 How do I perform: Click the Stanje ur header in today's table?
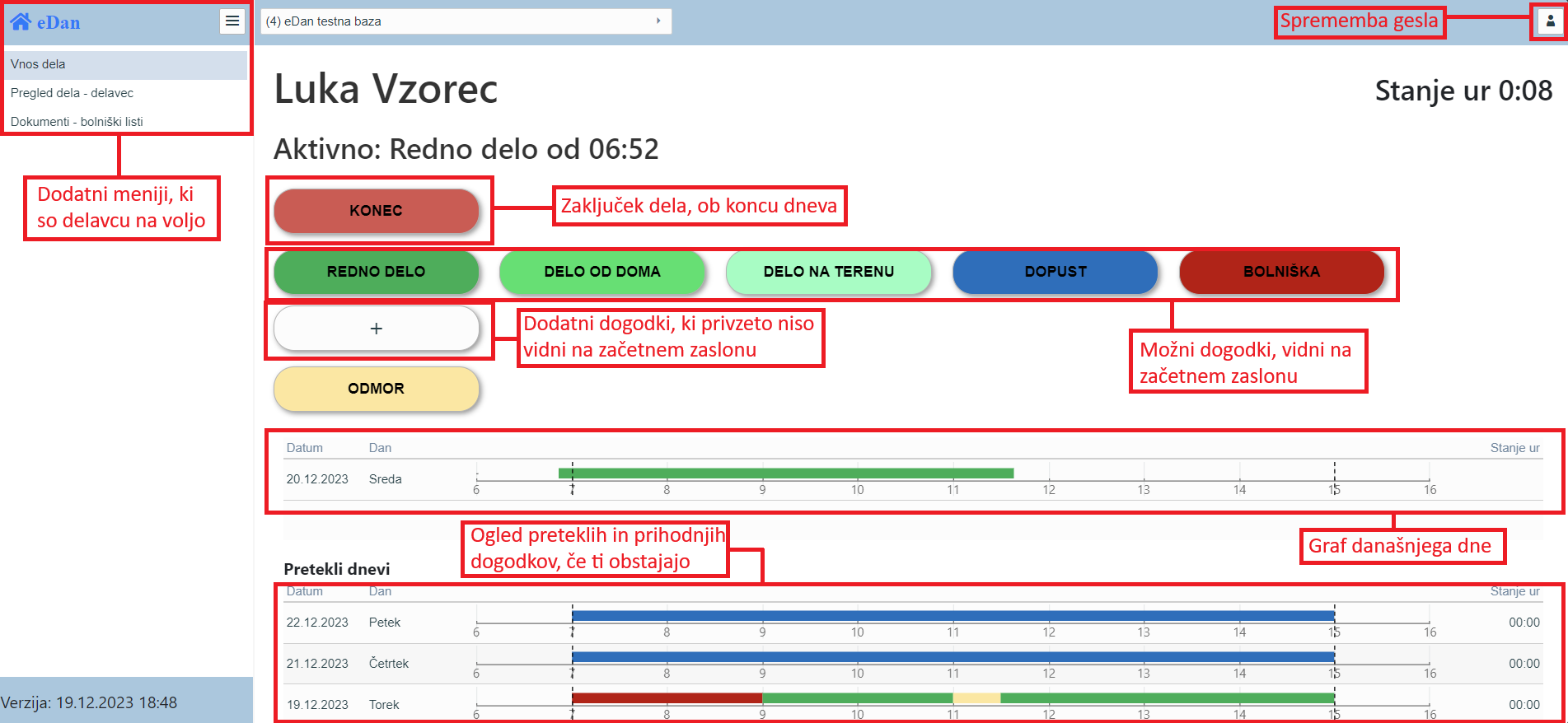(1514, 448)
